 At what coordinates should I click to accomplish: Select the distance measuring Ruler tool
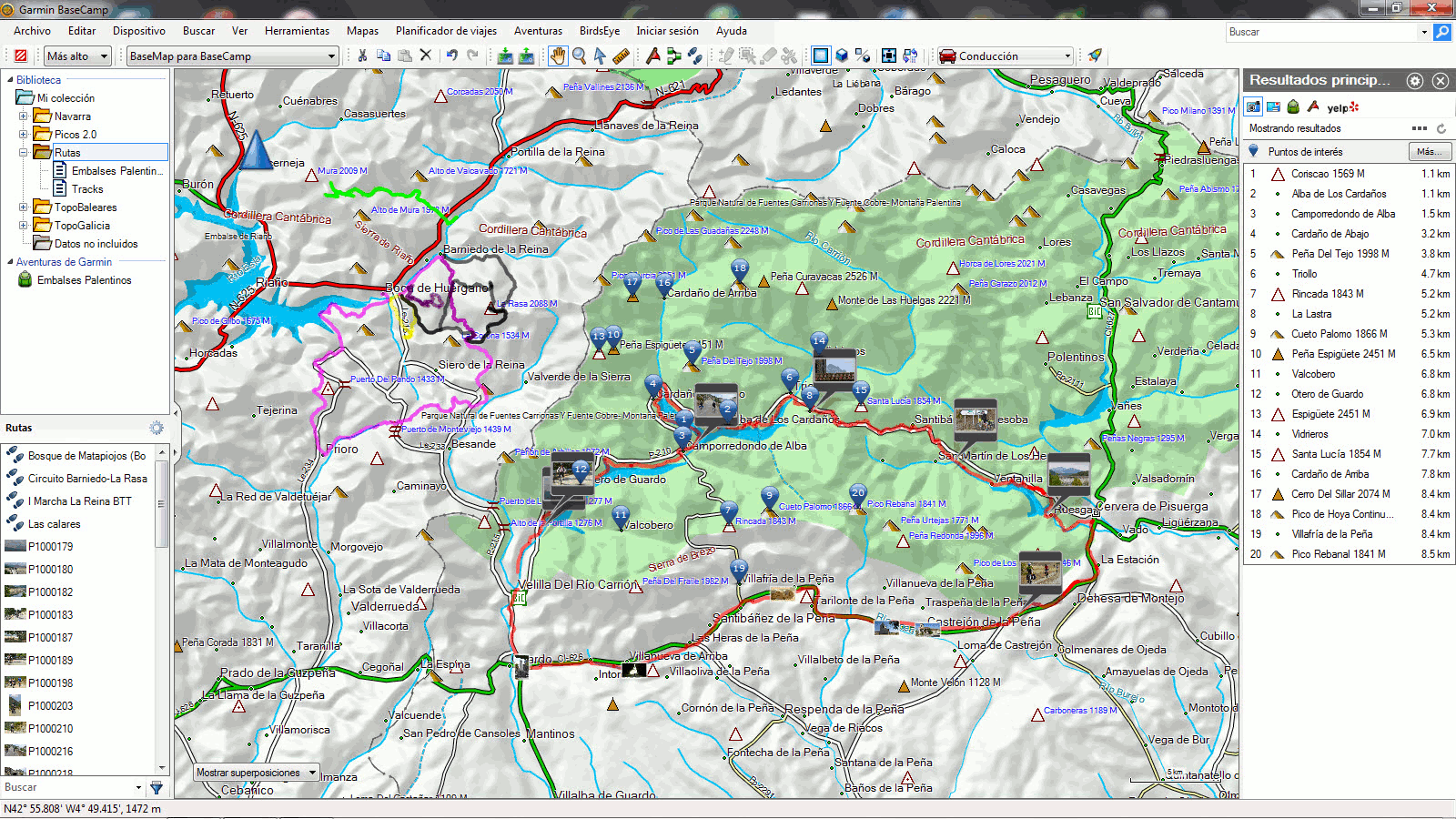pyautogui.click(x=622, y=56)
